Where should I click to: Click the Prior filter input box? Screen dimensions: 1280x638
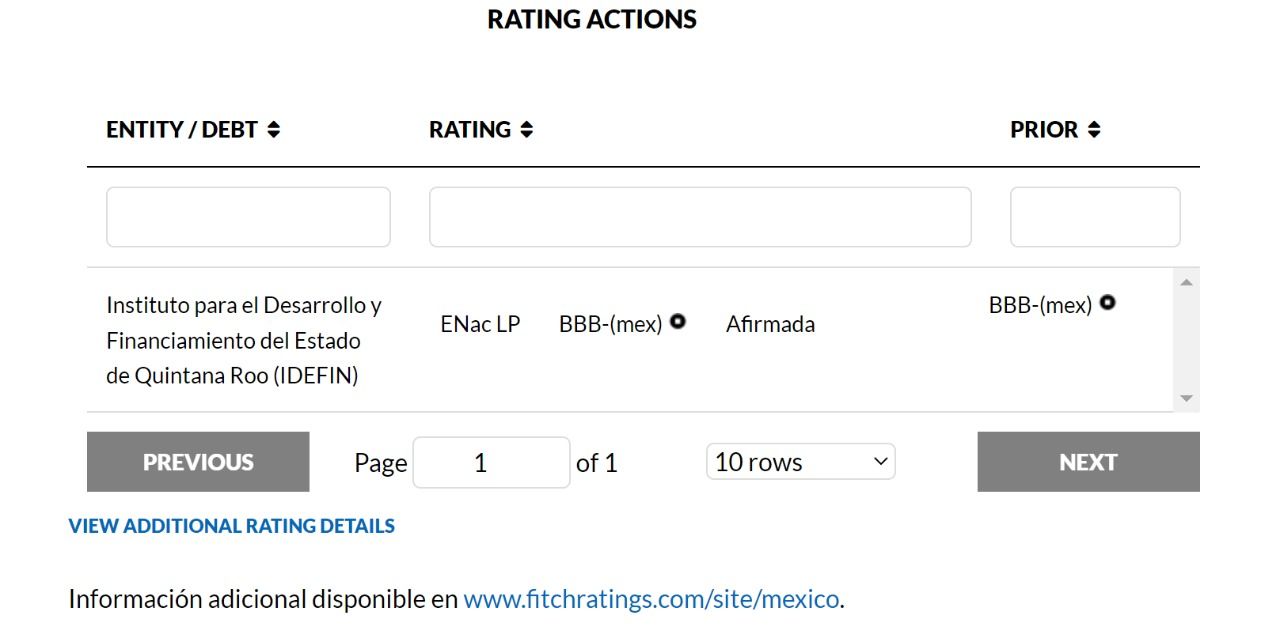pyautogui.click(x=1095, y=217)
